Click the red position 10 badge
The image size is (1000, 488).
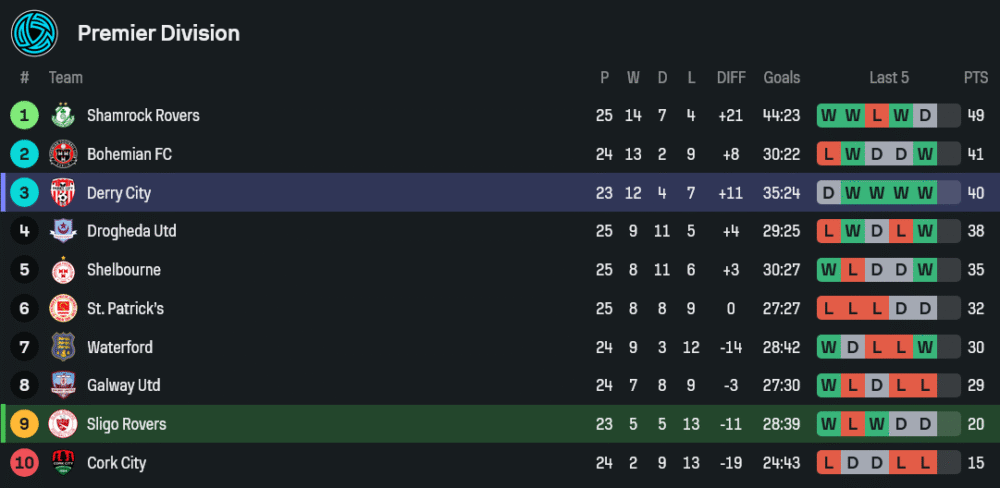[x=24, y=463]
